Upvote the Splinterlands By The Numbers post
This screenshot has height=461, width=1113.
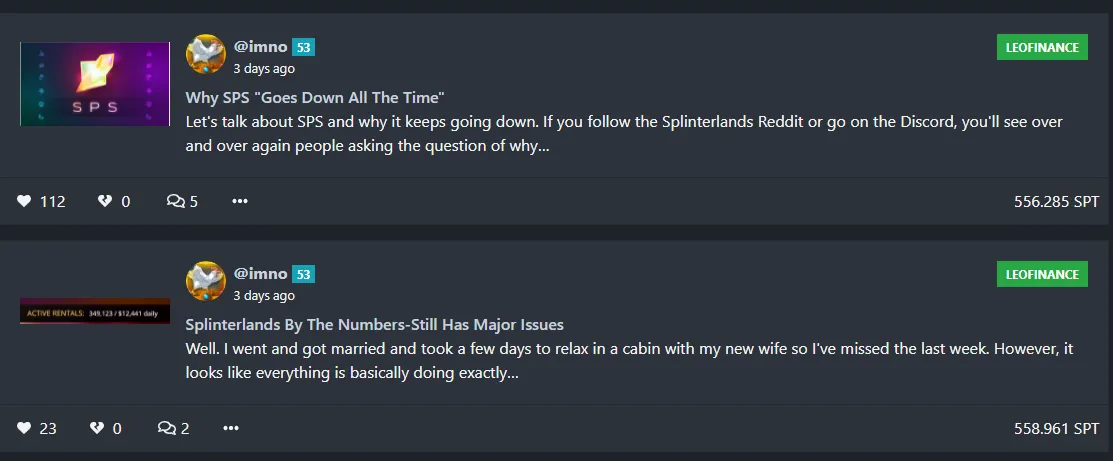point(24,428)
